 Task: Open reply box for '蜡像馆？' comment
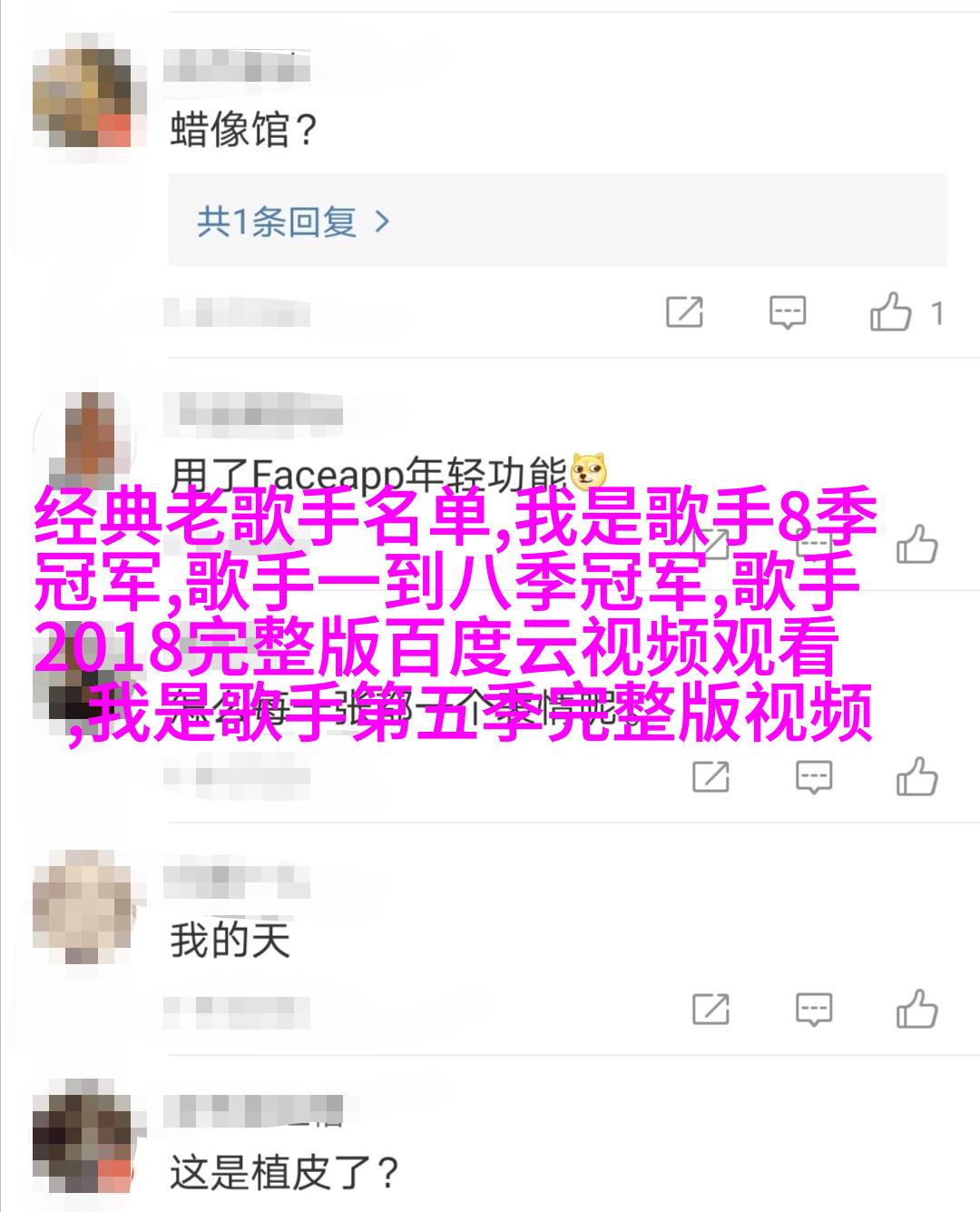click(x=787, y=312)
